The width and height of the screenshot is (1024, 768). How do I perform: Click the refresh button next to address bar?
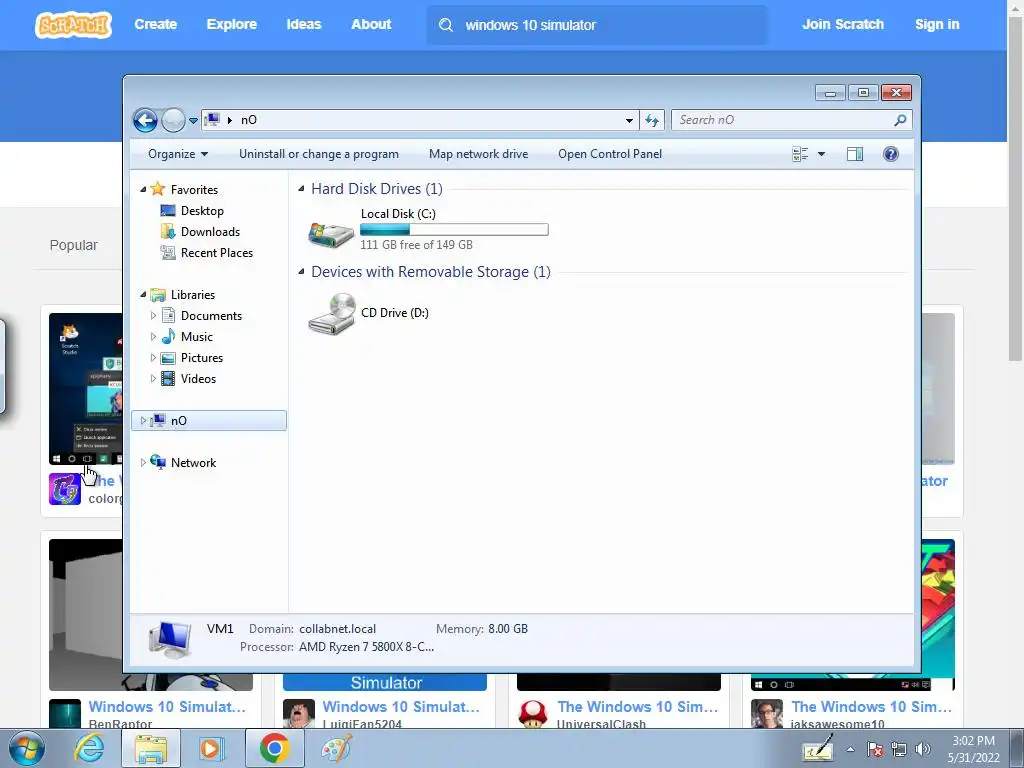pos(652,120)
